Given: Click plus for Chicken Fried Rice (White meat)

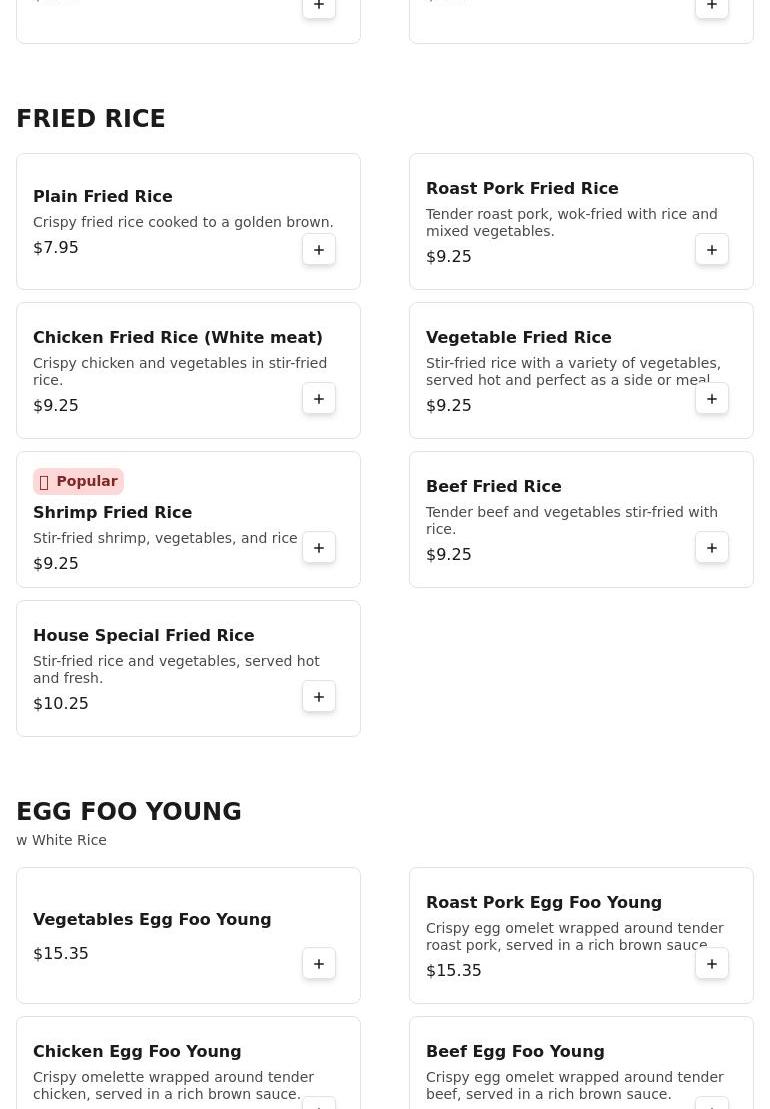Looking at the screenshot, I should (319, 399).
